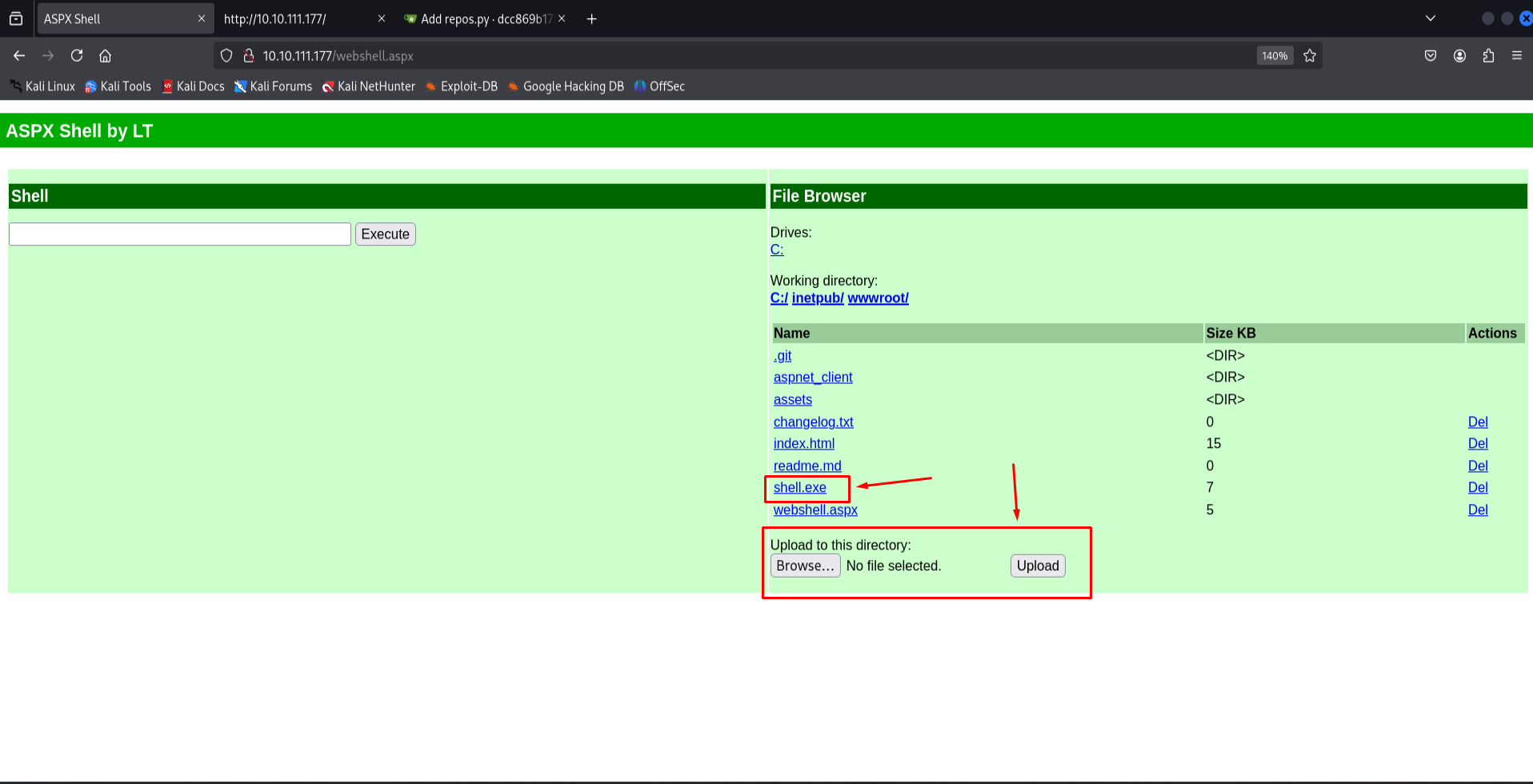This screenshot has width=1533, height=784.
Task: Open the Firefox account icon
Action: (1459, 55)
